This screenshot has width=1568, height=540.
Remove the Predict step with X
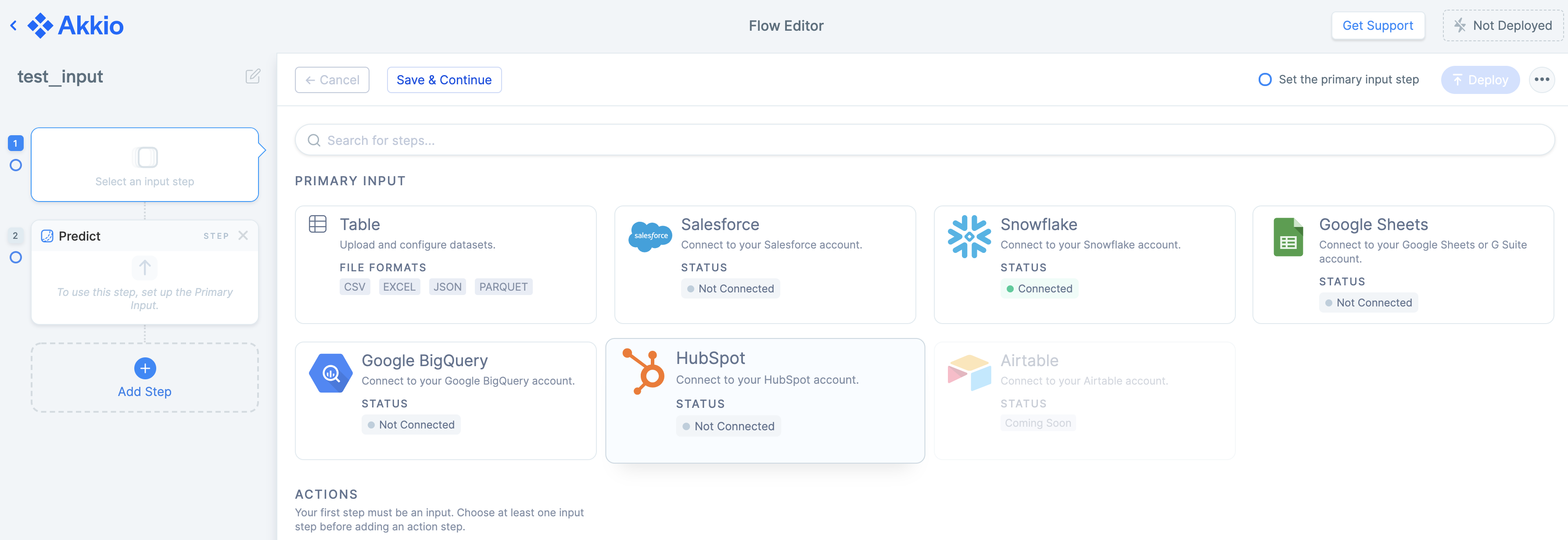click(x=243, y=236)
